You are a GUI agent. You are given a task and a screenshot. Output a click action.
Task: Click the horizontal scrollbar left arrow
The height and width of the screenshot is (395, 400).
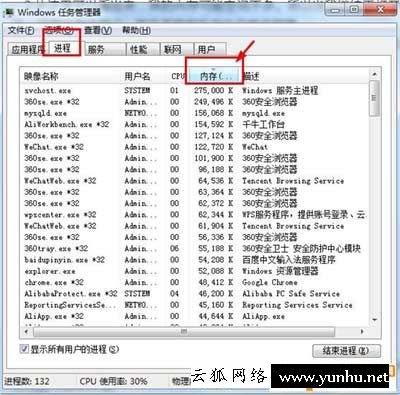(x=26, y=332)
